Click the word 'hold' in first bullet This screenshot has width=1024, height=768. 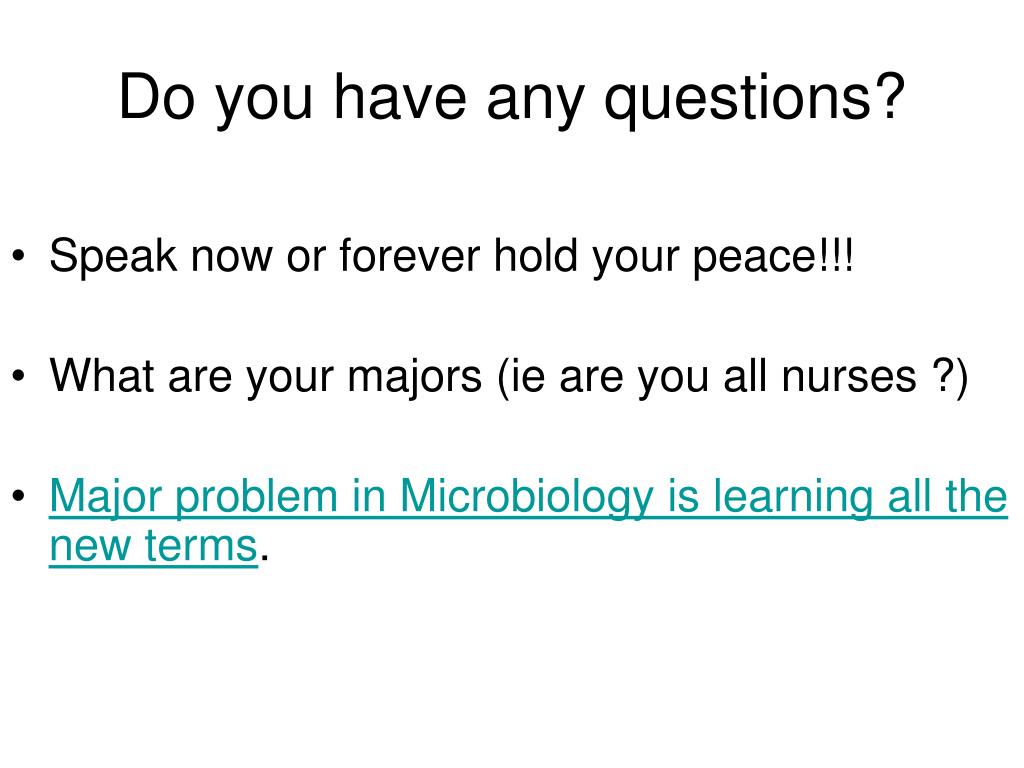tap(536, 255)
